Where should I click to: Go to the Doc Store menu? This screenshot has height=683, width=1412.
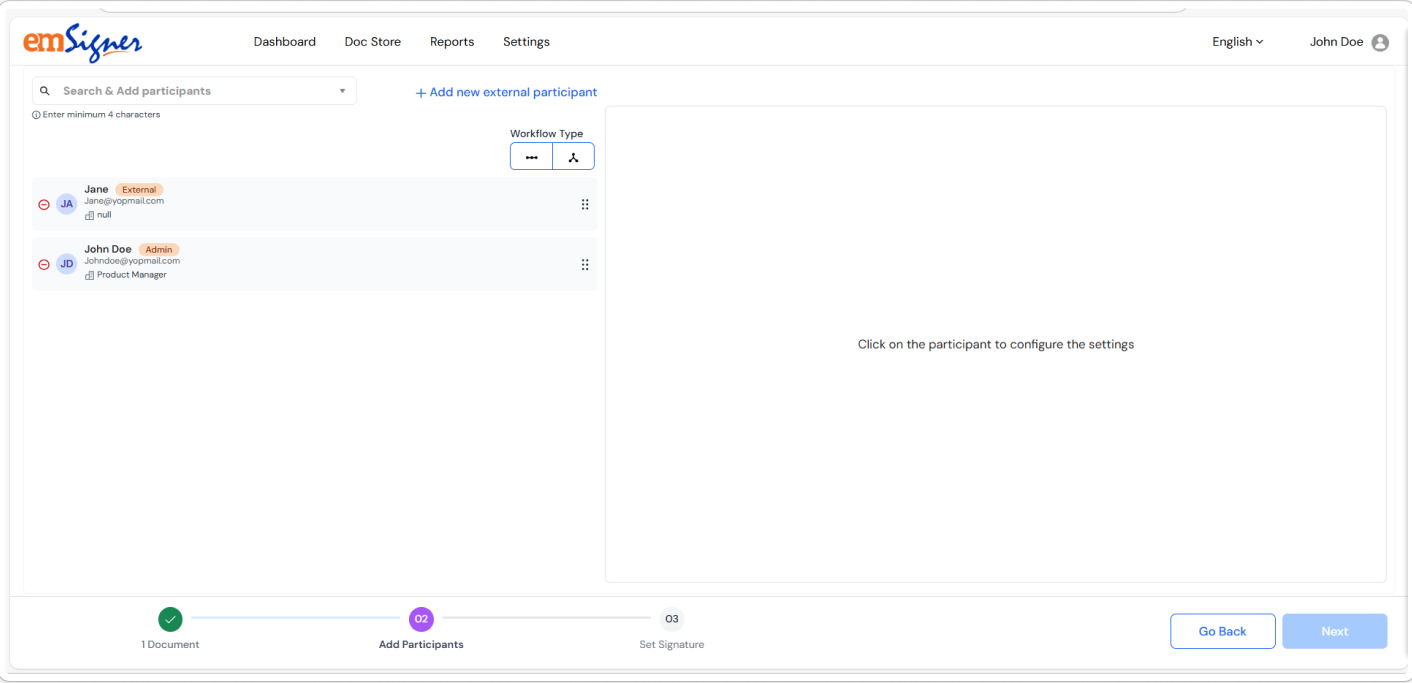pos(372,42)
